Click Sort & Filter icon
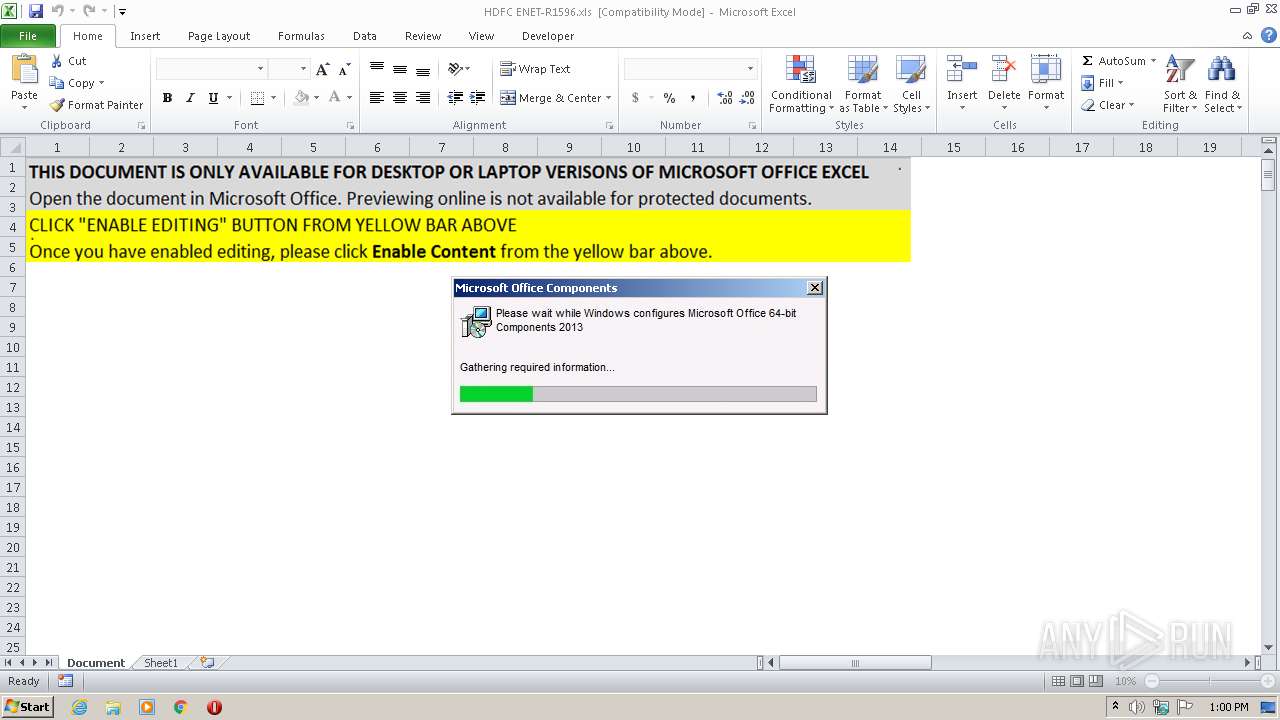1280x720 pixels. (1180, 71)
